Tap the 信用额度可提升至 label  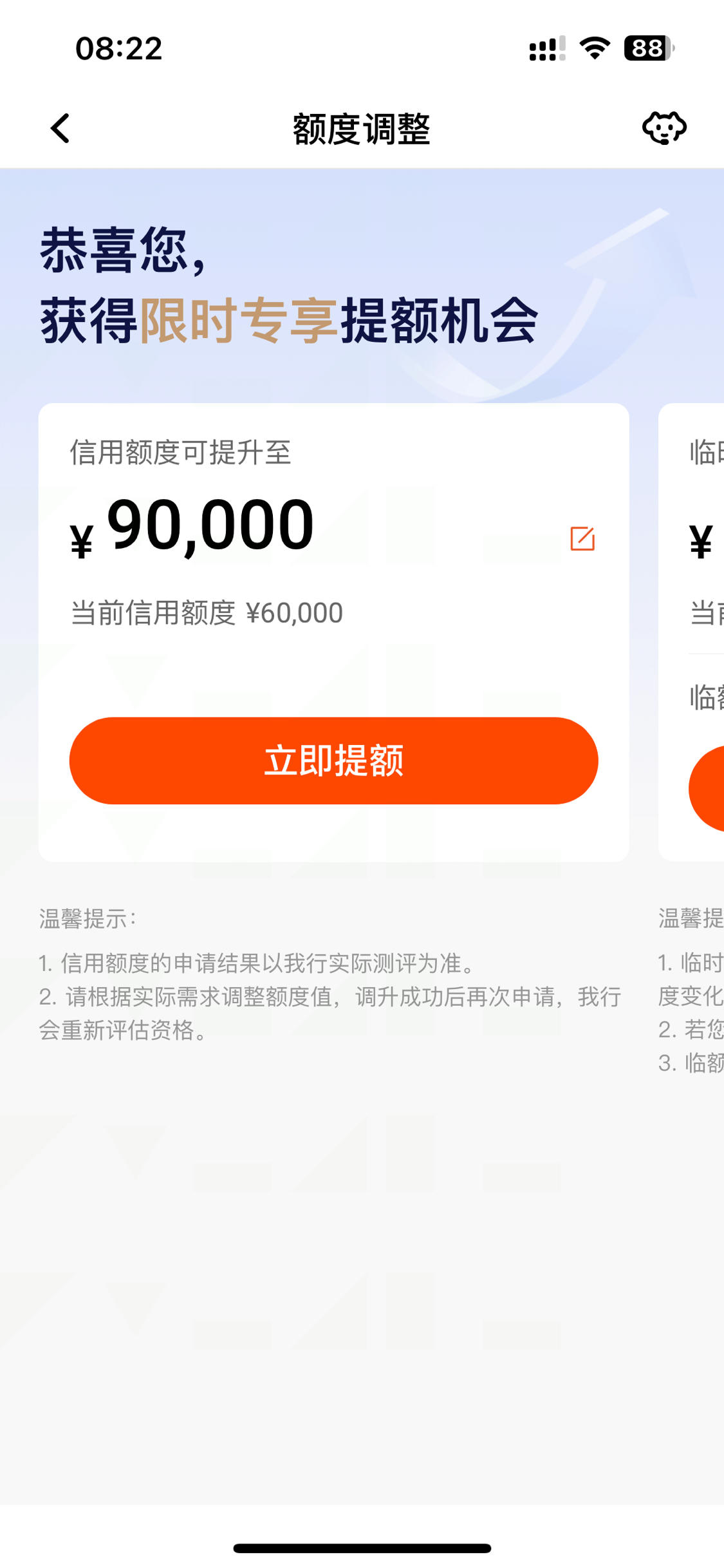pos(181,452)
